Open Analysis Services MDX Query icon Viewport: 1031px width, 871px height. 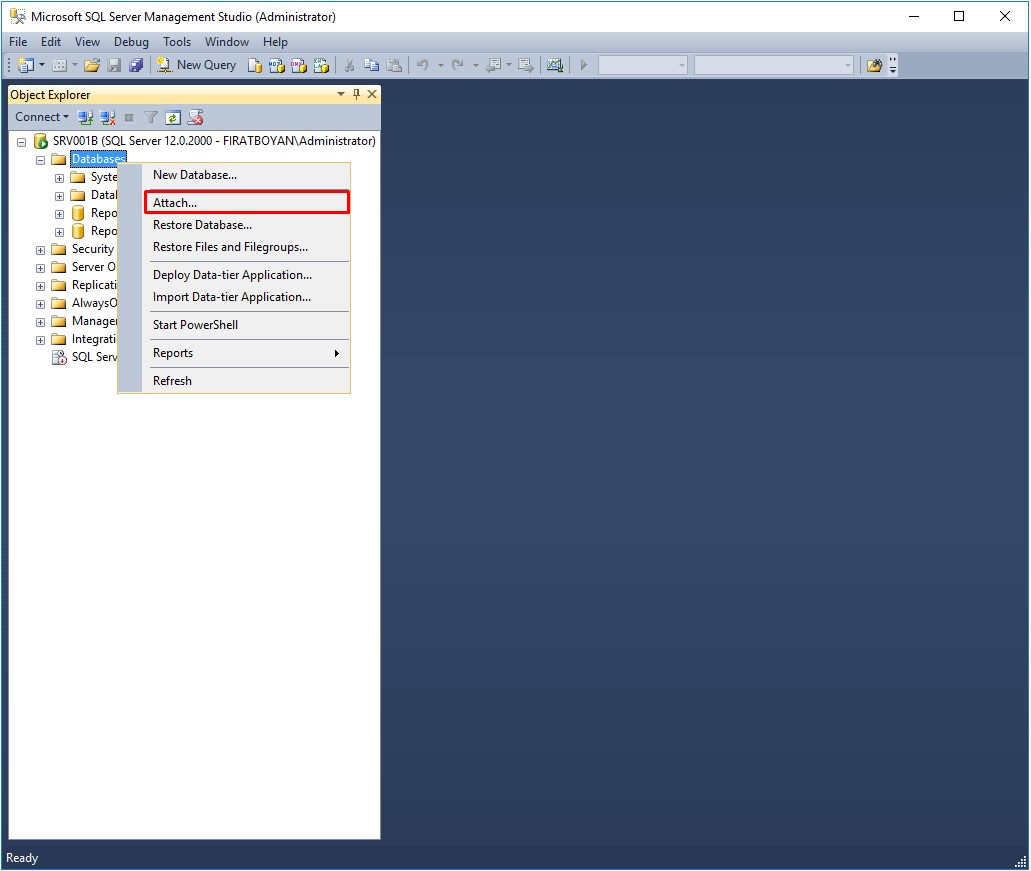pyautogui.click(x=277, y=65)
